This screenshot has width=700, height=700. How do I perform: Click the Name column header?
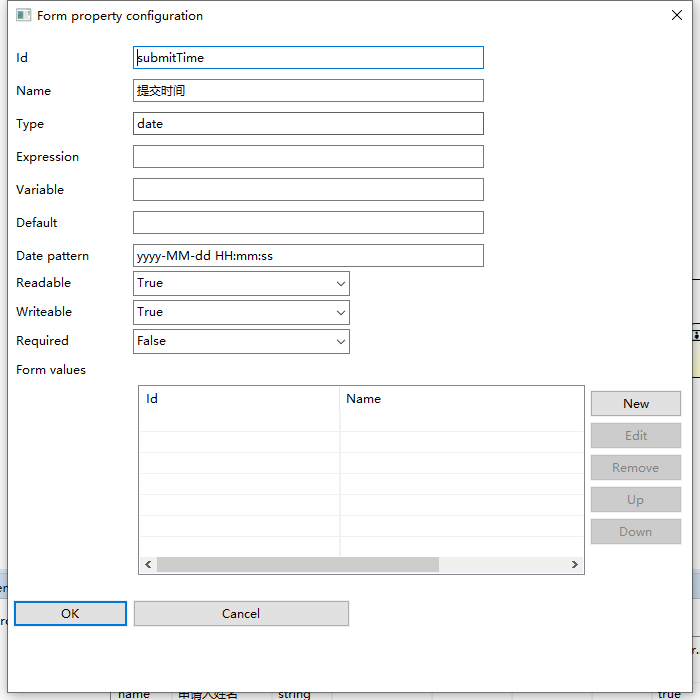pos(461,399)
